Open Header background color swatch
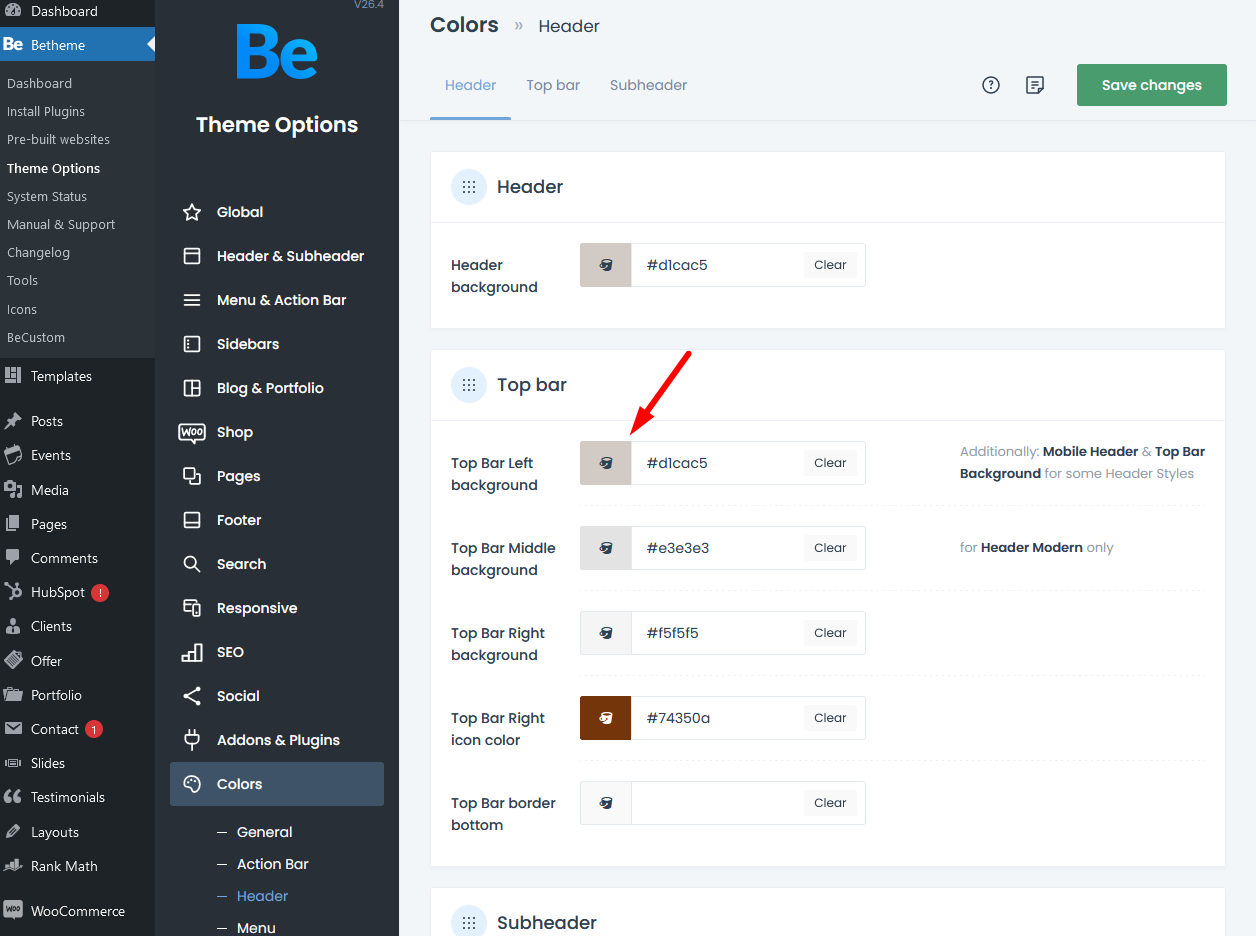1256x936 pixels. click(x=606, y=265)
